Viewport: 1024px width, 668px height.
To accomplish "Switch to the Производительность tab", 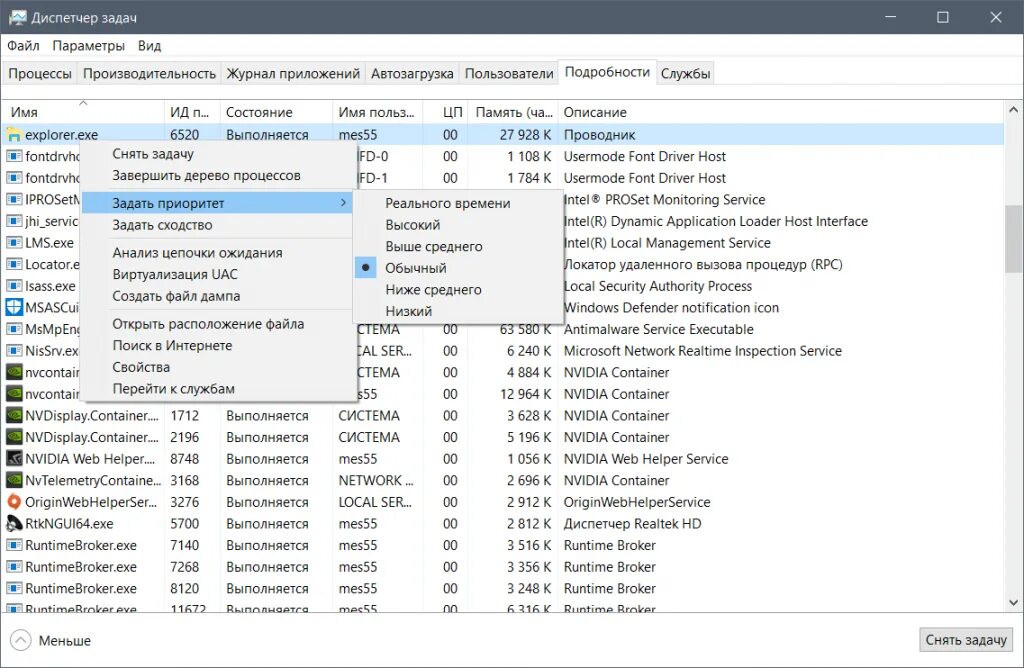I will [x=149, y=73].
